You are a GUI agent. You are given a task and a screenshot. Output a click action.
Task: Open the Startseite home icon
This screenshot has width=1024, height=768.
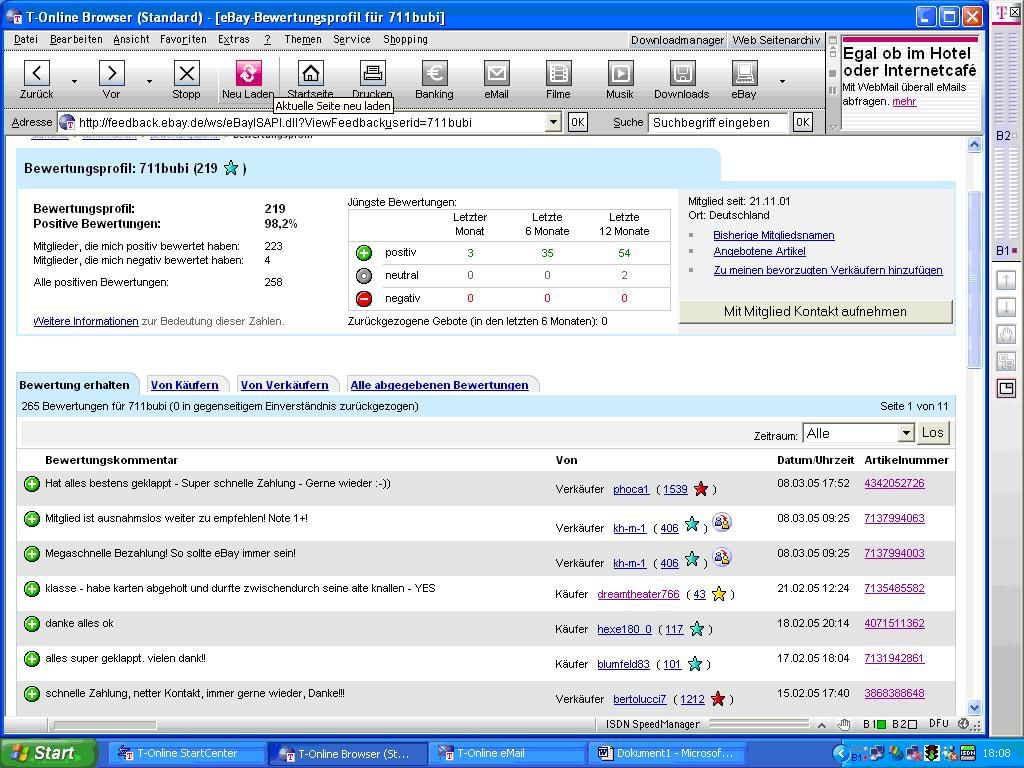point(311,72)
